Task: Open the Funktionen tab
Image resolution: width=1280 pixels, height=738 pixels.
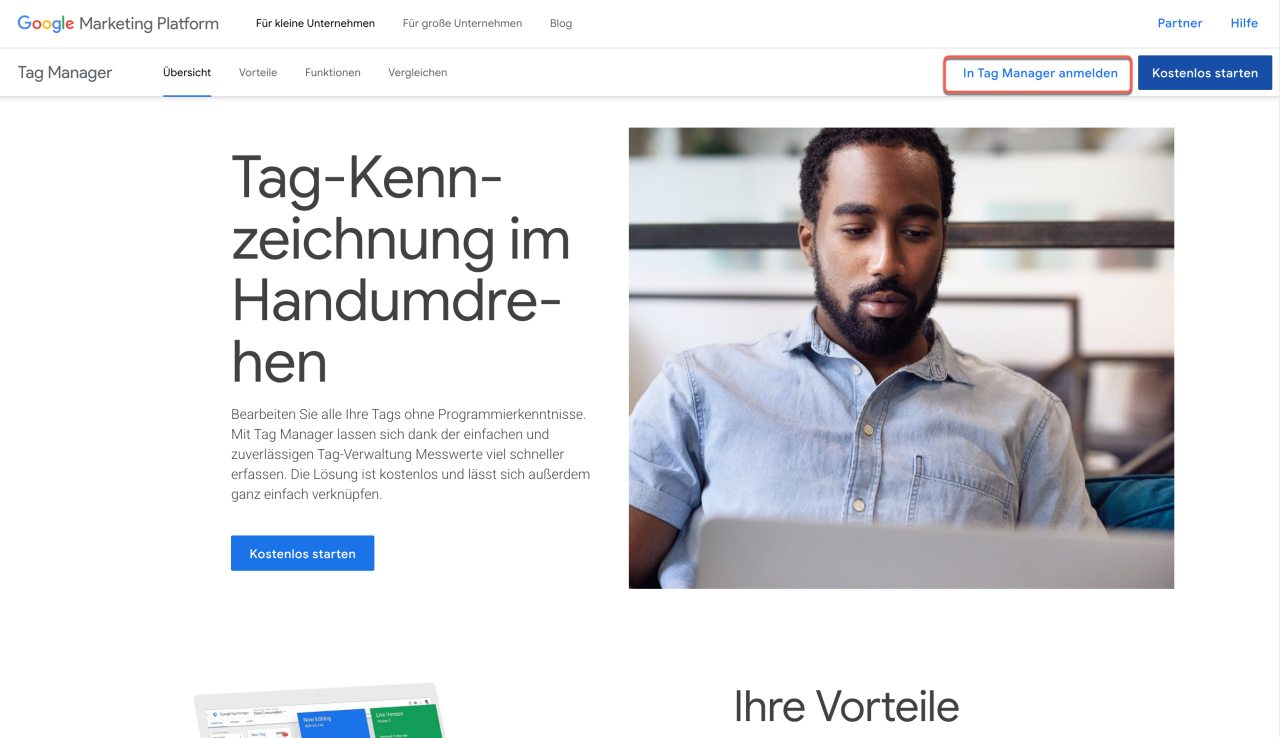Action: pos(333,73)
